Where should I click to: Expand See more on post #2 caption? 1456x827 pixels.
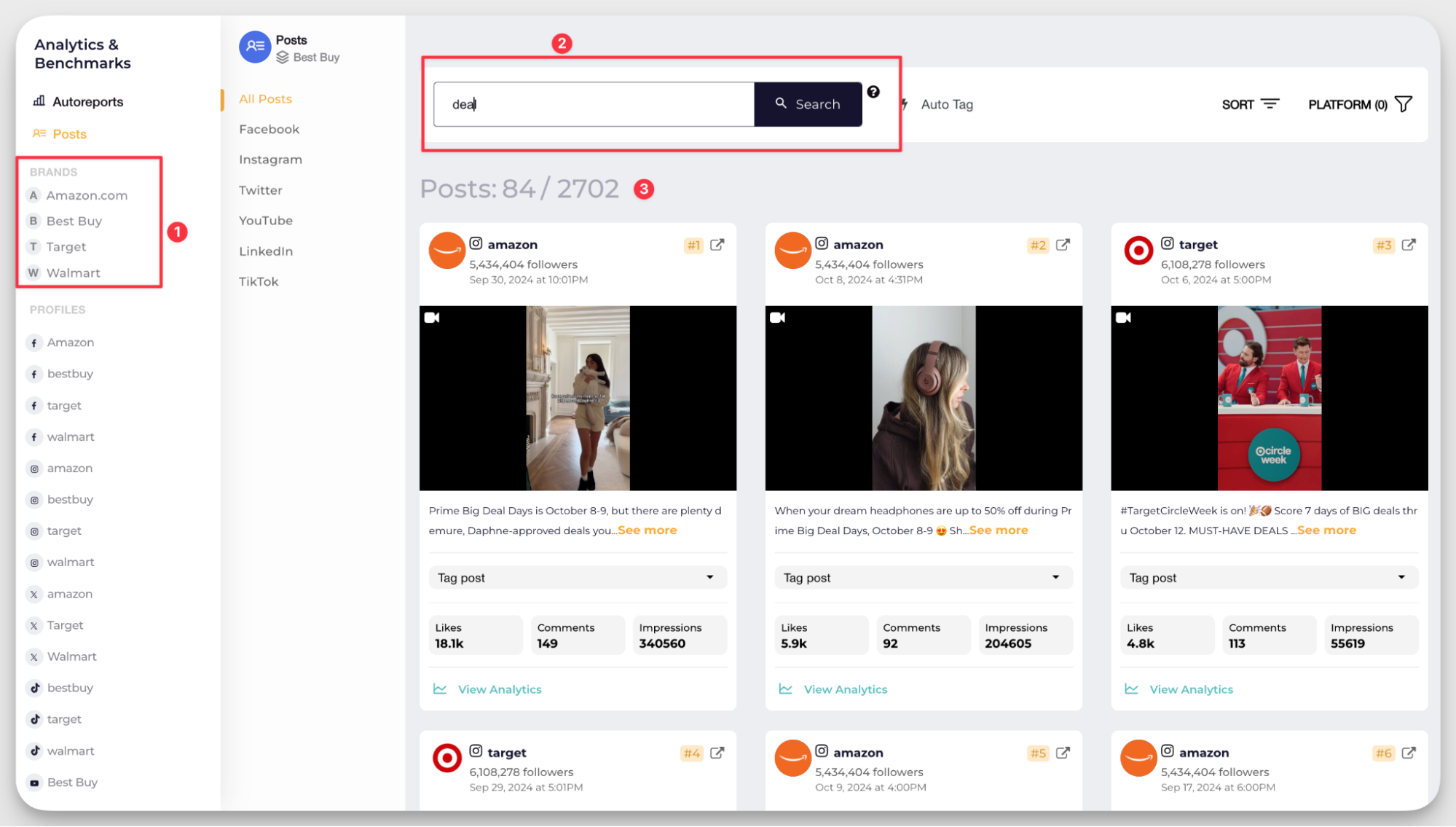999,530
